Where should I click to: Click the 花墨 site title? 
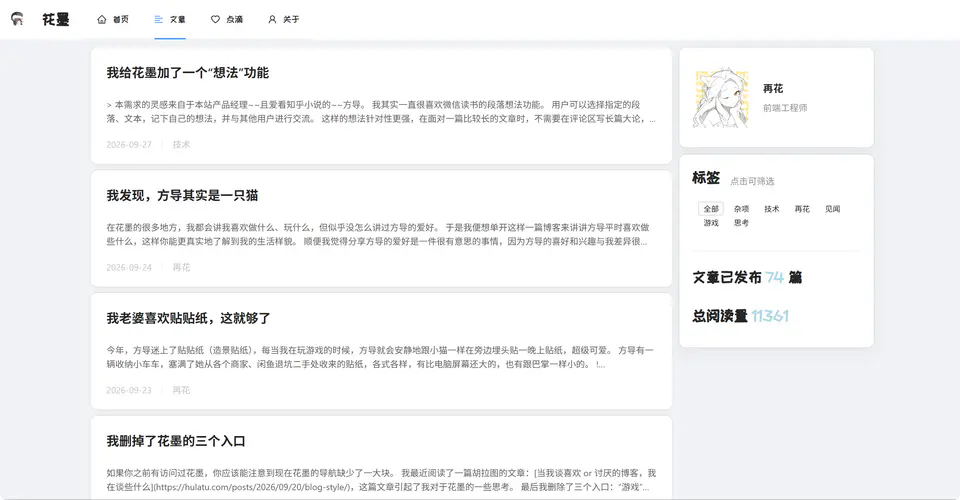coord(56,20)
